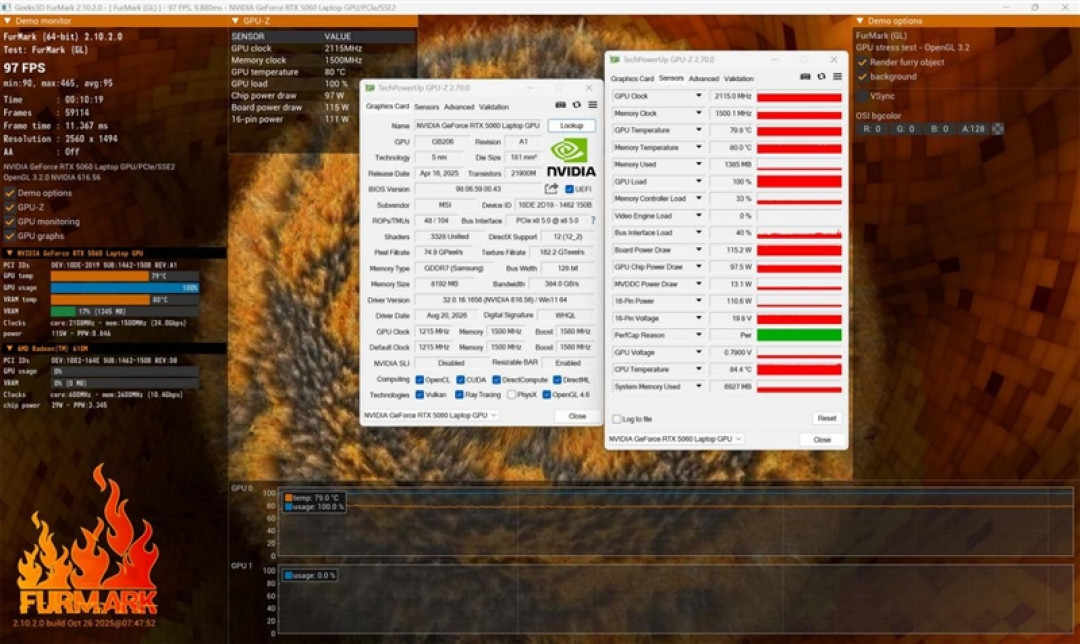Click refresh icon in Sensors GPU-Z window
The height and width of the screenshot is (644, 1080).
[x=821, y=76]
